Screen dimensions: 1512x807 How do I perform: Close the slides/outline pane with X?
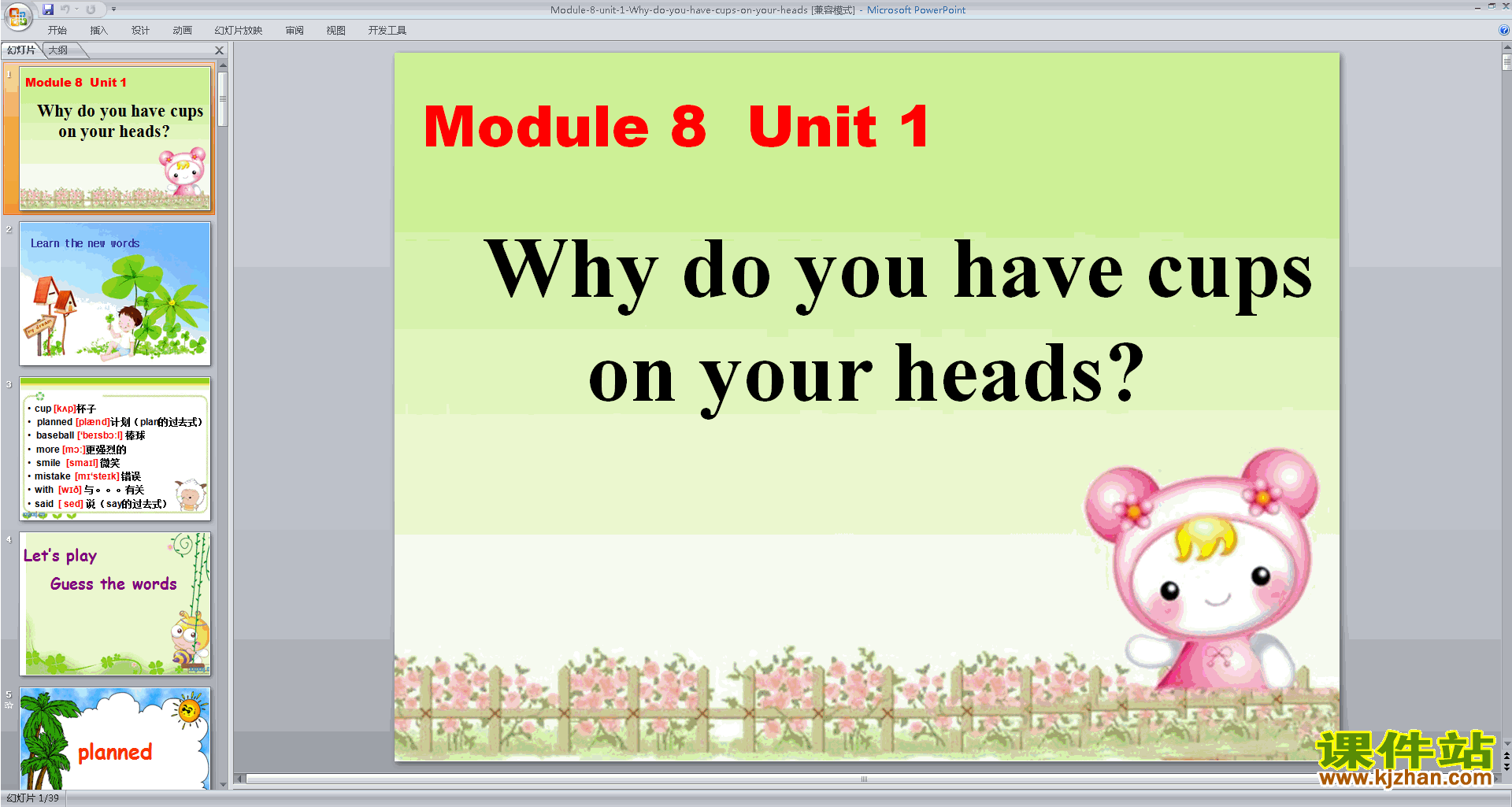[x=220, y=50]
